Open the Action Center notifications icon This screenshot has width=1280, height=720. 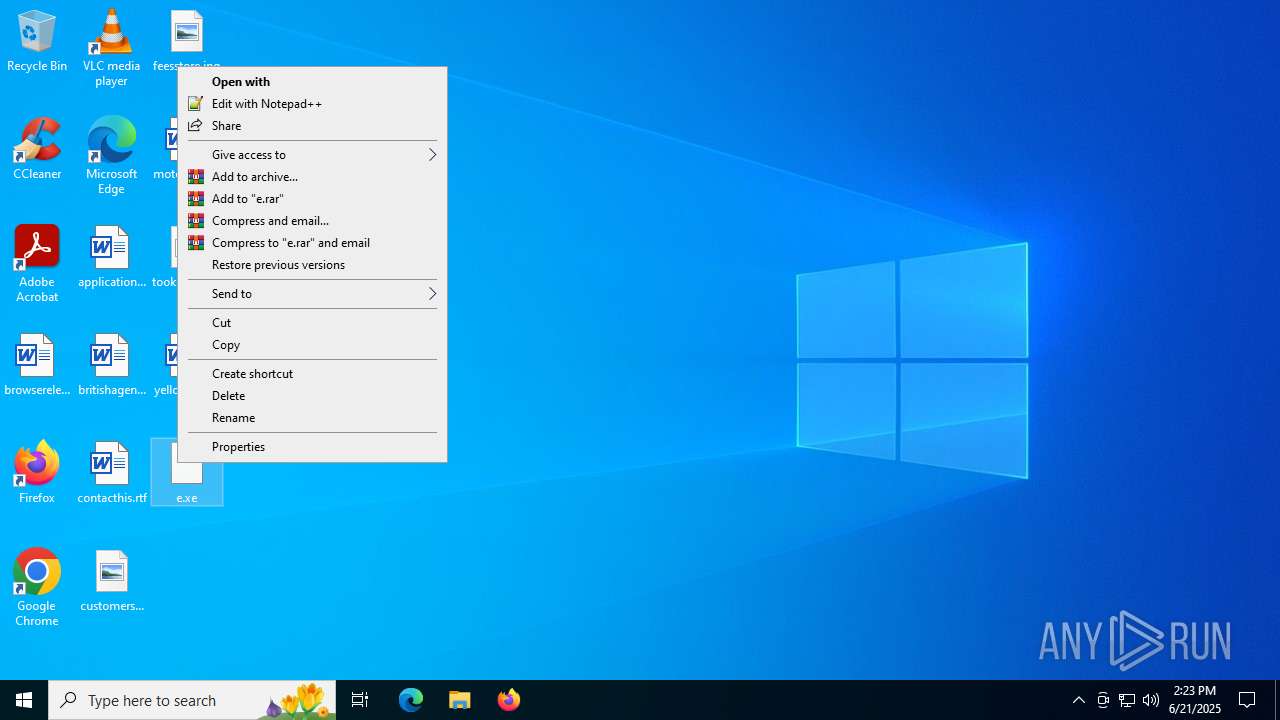[x=1248, y=700]
